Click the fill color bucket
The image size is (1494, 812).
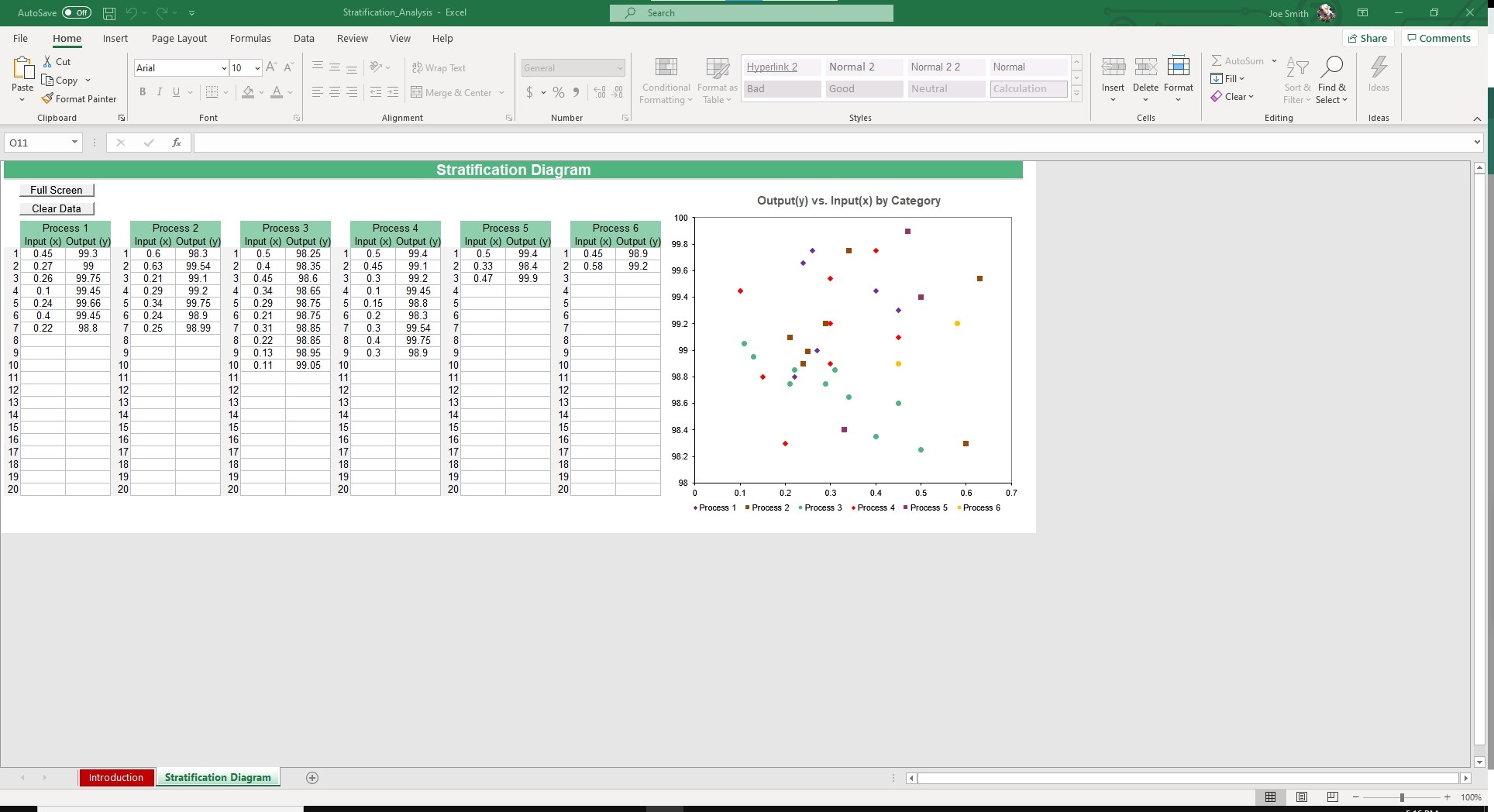248,93
